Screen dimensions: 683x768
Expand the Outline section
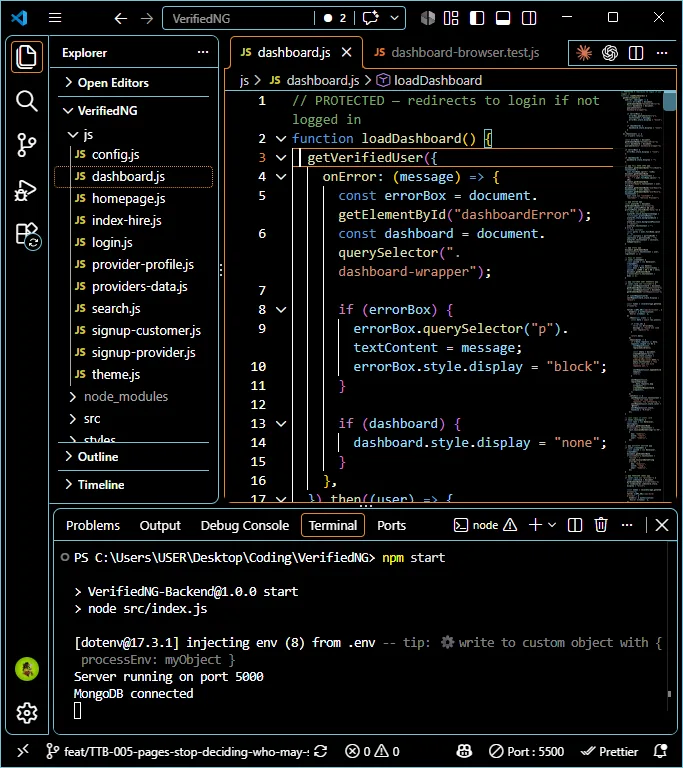tap(134, 456)
